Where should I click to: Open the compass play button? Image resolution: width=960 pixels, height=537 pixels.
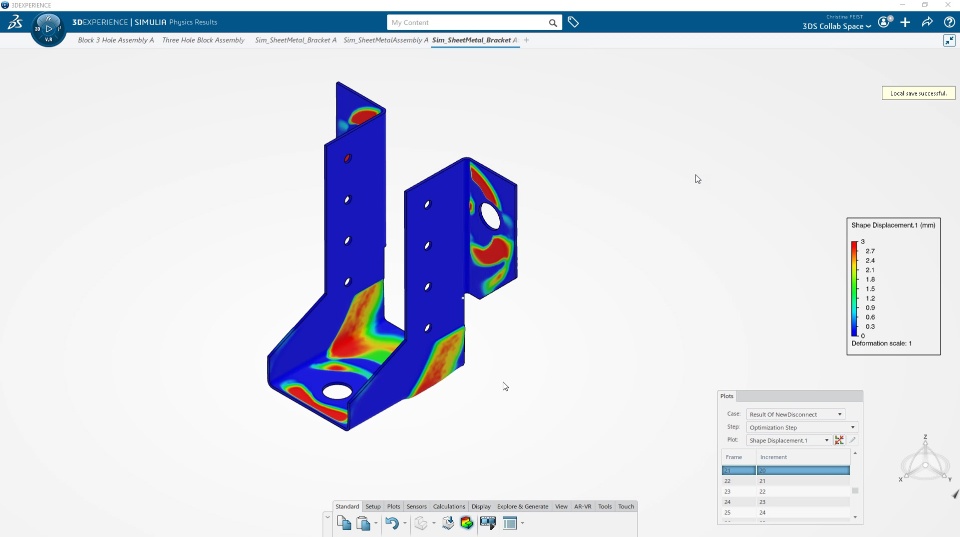coord(49,29)
